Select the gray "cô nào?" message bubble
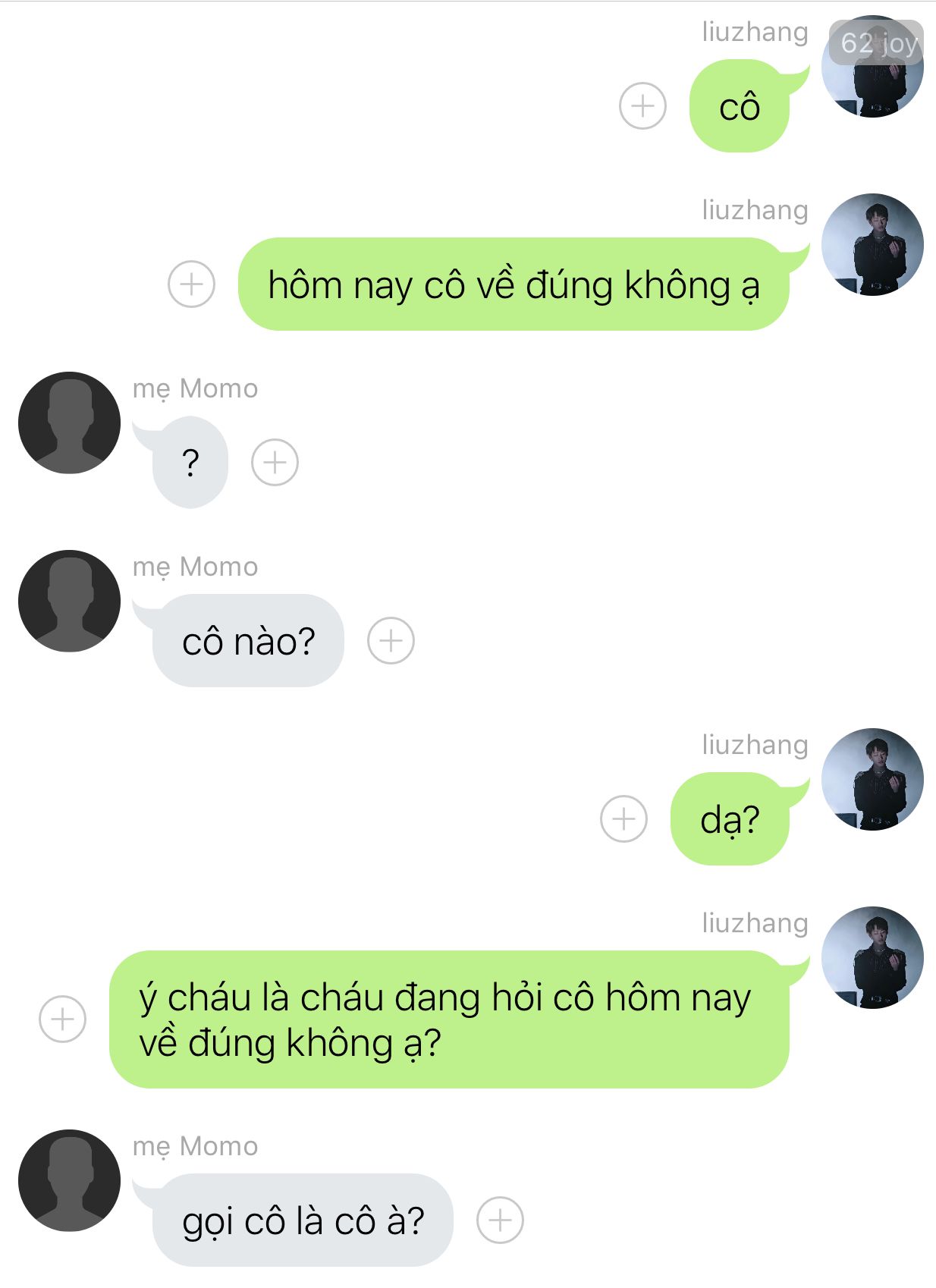Image resolution: width=936 pixels, height=1288 pixels. [248, 641]
